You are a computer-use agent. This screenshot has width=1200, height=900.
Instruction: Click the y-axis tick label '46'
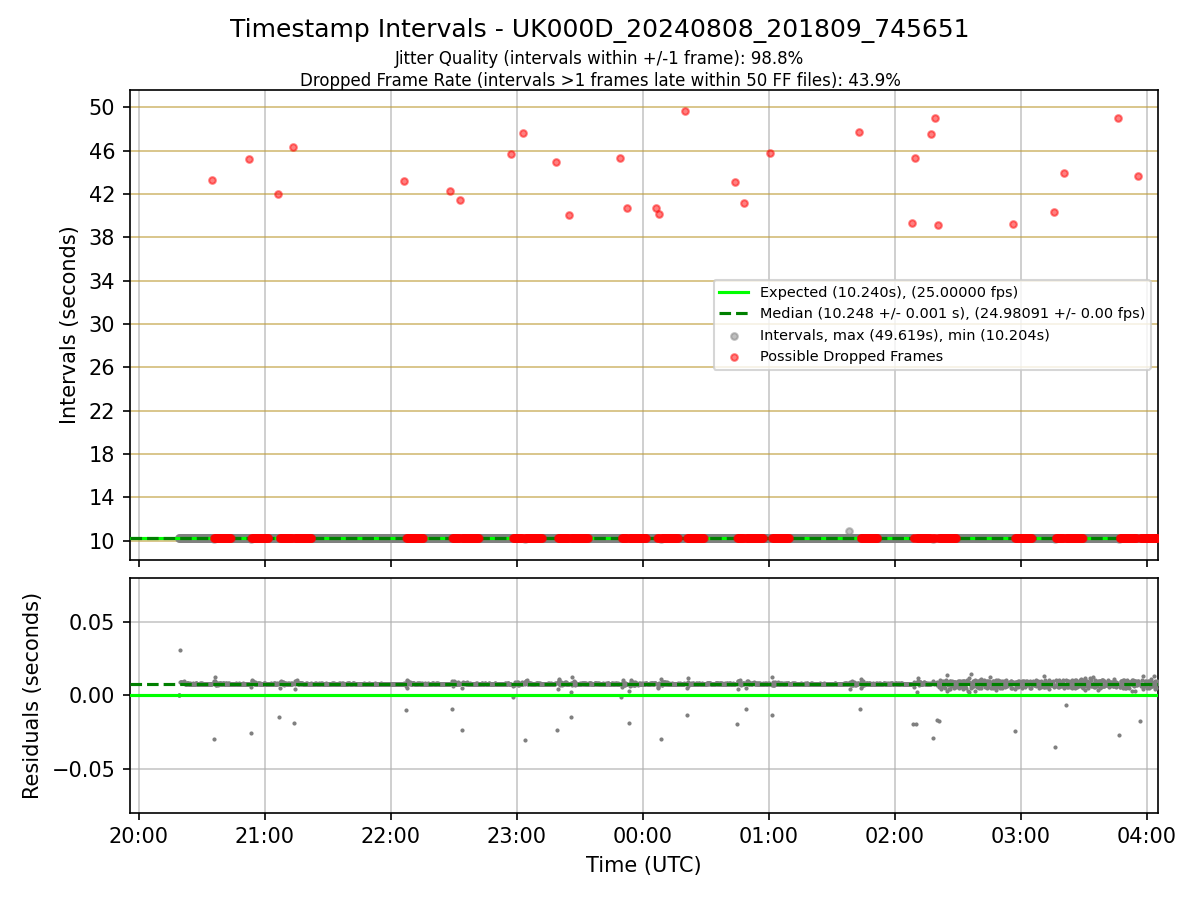(102, 151)
